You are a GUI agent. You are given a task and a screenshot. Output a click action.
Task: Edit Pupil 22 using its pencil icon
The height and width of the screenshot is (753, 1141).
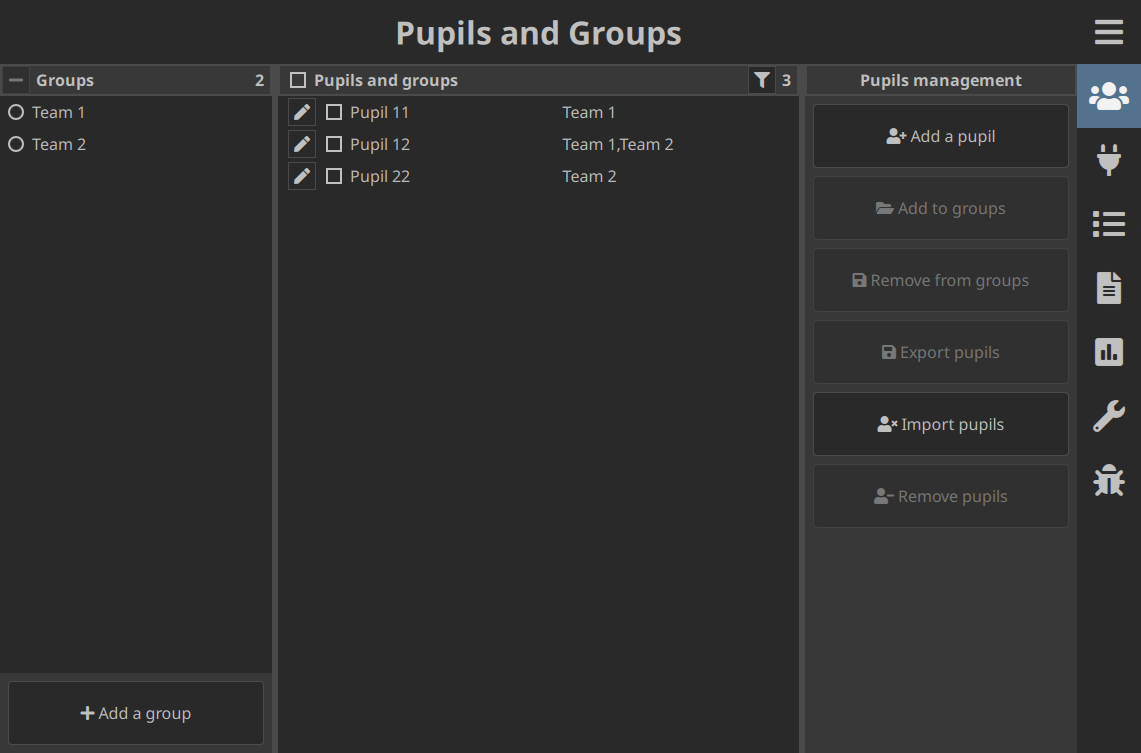[301, 175]
